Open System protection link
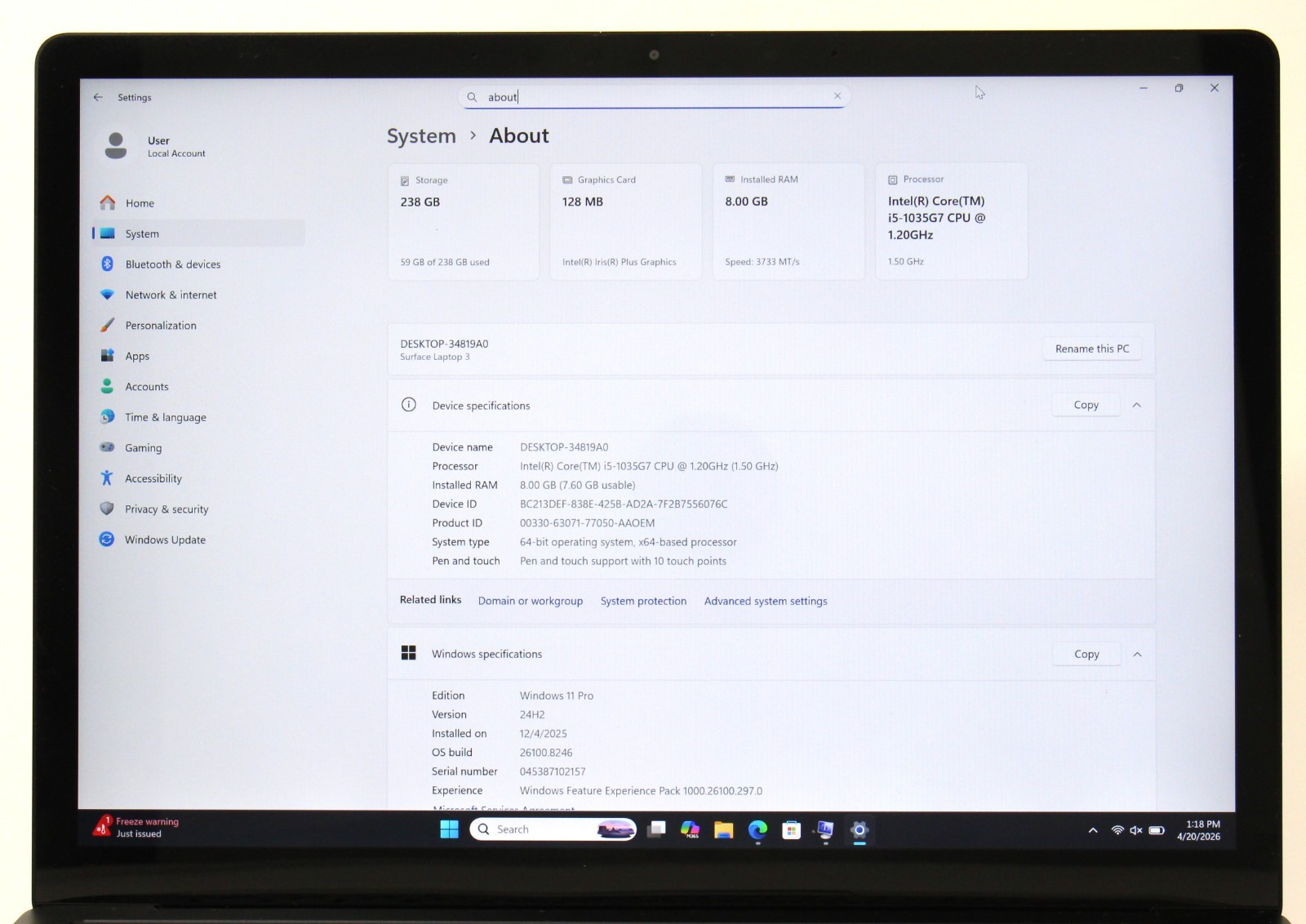The width and height of the screenshot is (1306, 924). coord(643,601)
